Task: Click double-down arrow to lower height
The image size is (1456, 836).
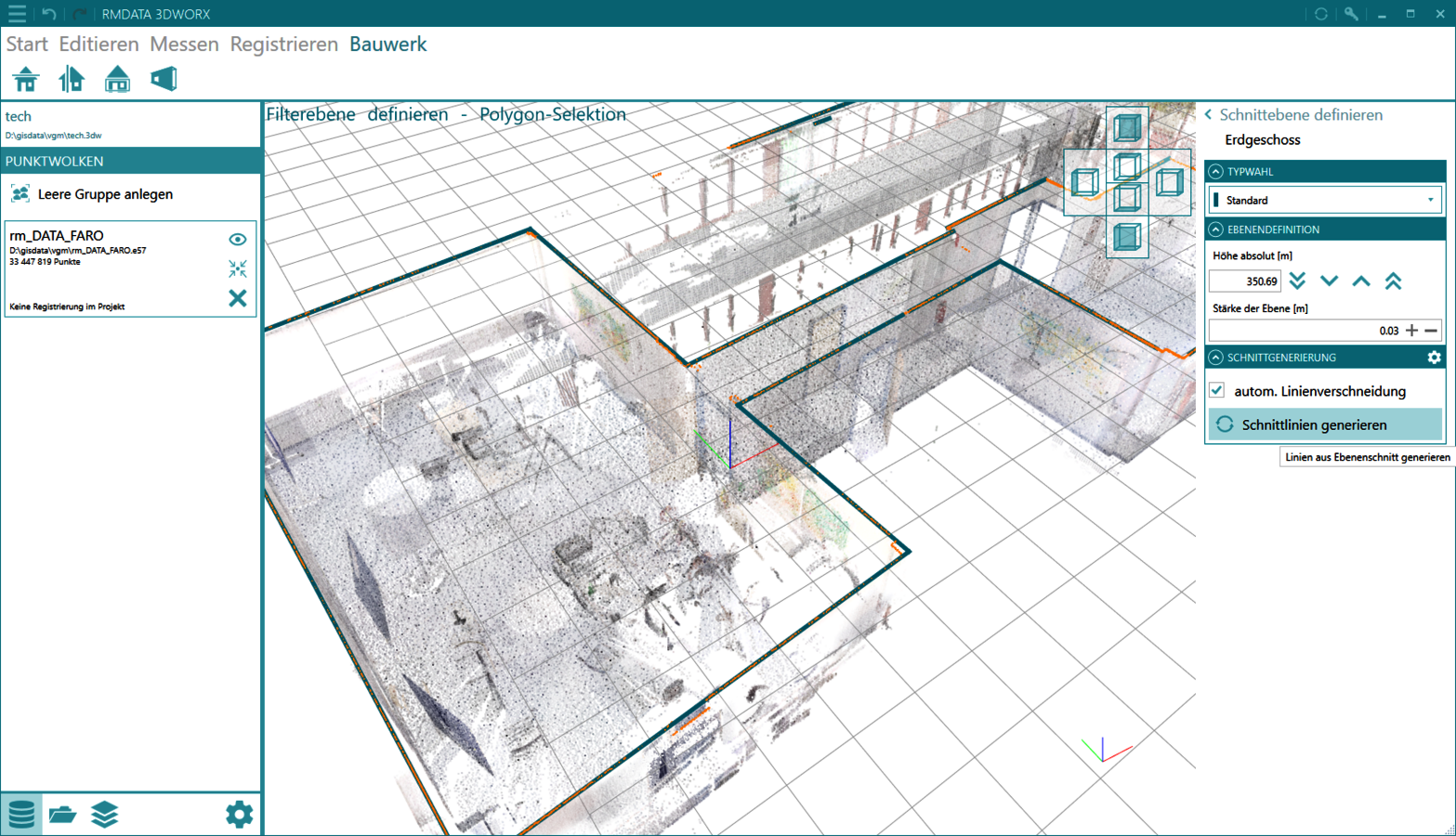Action: click(x=1298, y=281)
